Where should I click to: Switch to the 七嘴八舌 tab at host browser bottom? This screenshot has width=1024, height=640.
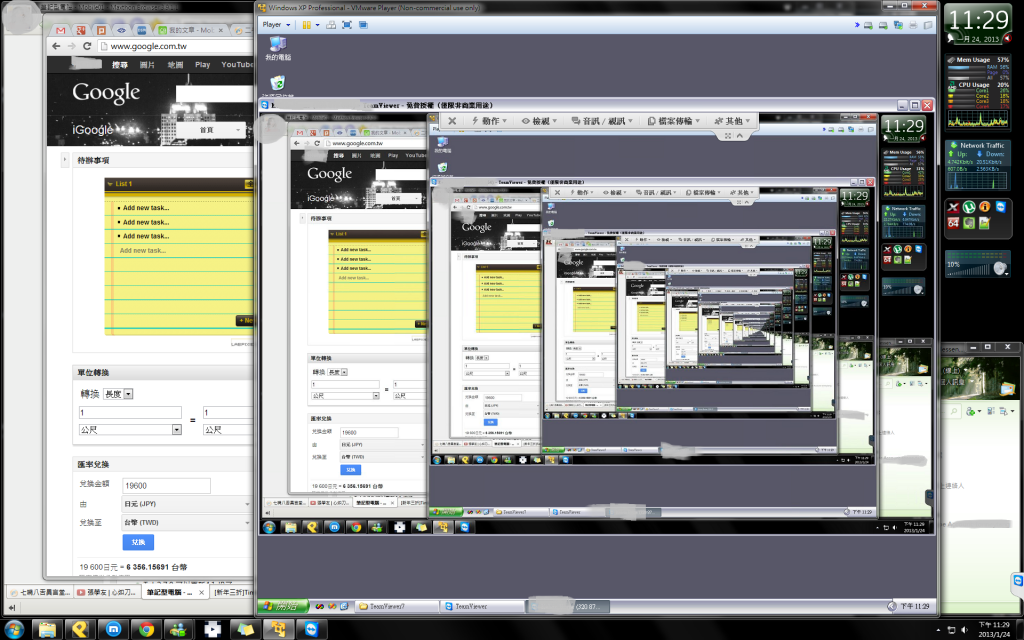pos(39,592)
